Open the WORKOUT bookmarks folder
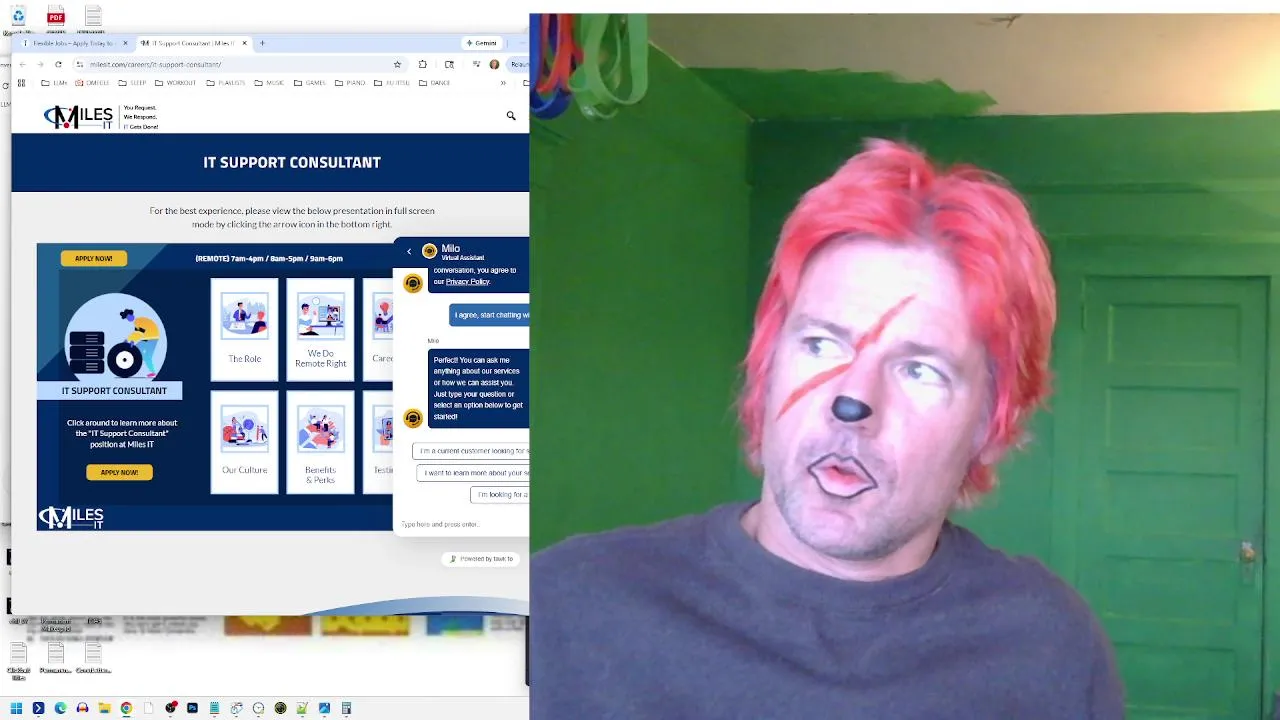This screenshot has width=1280, height=720. coord(175,83)
